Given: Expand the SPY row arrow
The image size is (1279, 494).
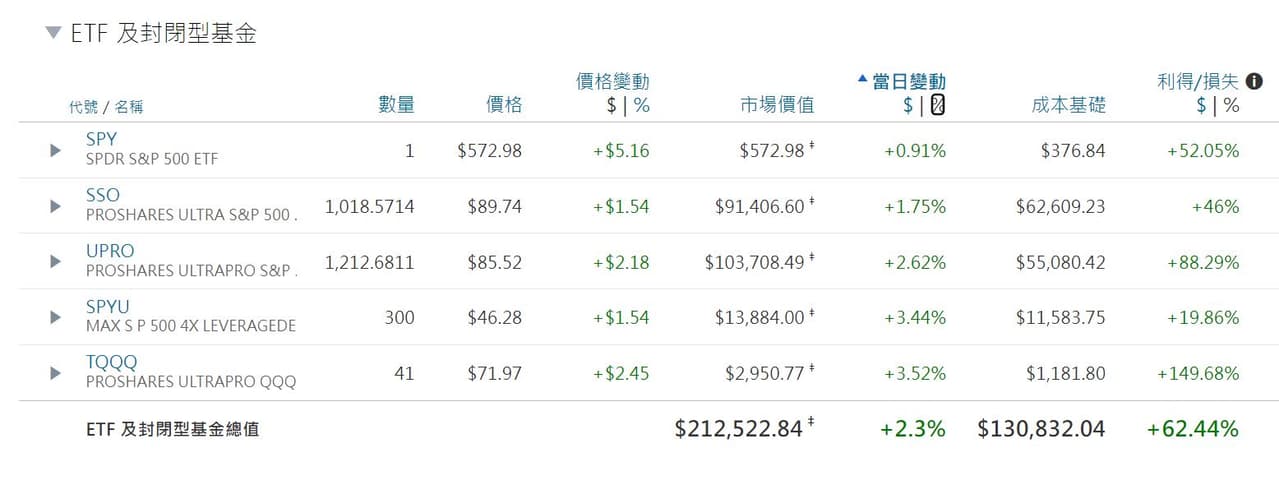Looking at the screenshot, I should click(x=56, y=151).
